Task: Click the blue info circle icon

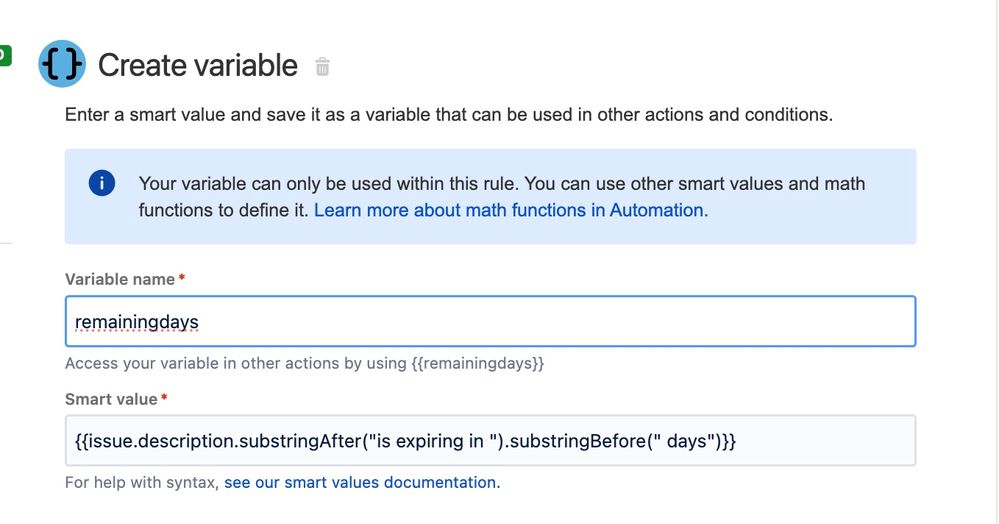Action: coord(101,183)
